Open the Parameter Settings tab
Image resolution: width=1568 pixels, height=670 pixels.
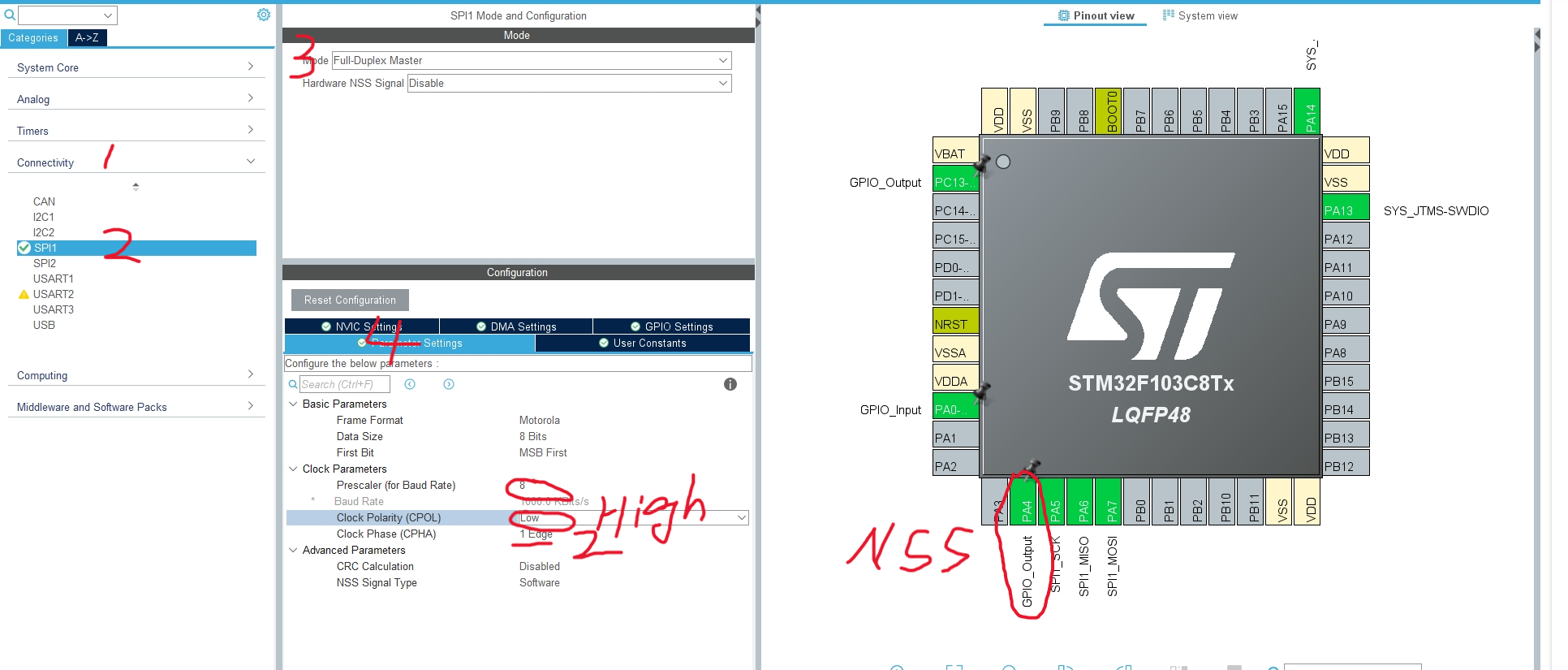coord(410,343)
